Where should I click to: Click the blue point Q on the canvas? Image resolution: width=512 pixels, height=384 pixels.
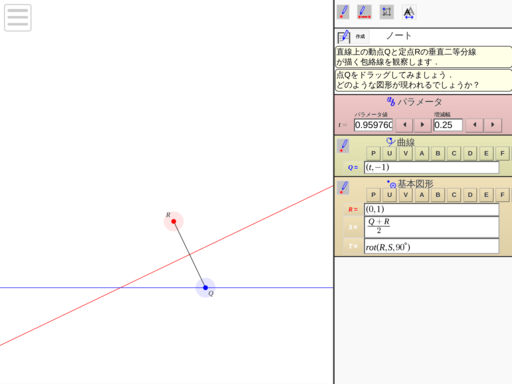pos(205,287)
